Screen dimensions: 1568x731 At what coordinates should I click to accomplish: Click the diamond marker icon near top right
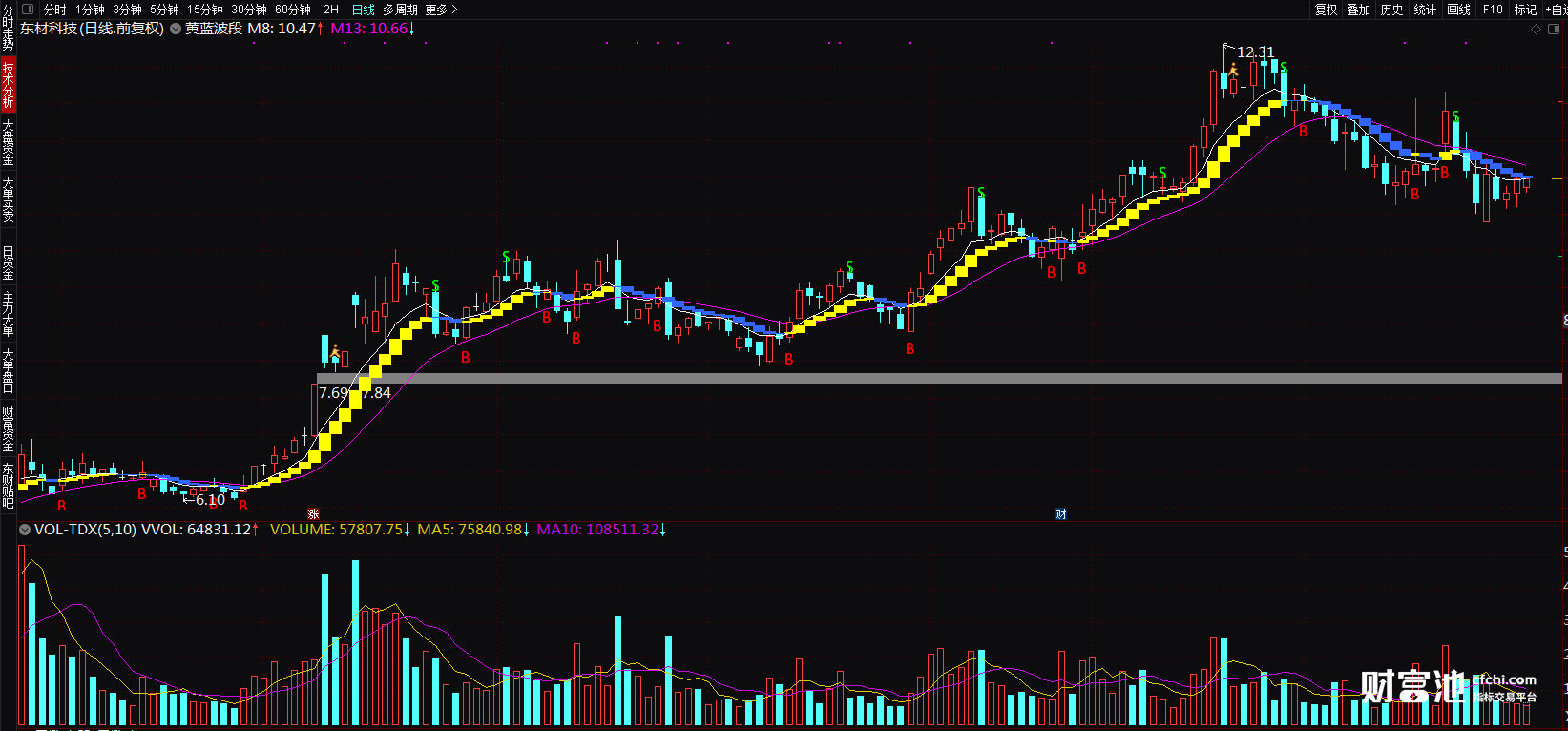(x=1536, y=29)
